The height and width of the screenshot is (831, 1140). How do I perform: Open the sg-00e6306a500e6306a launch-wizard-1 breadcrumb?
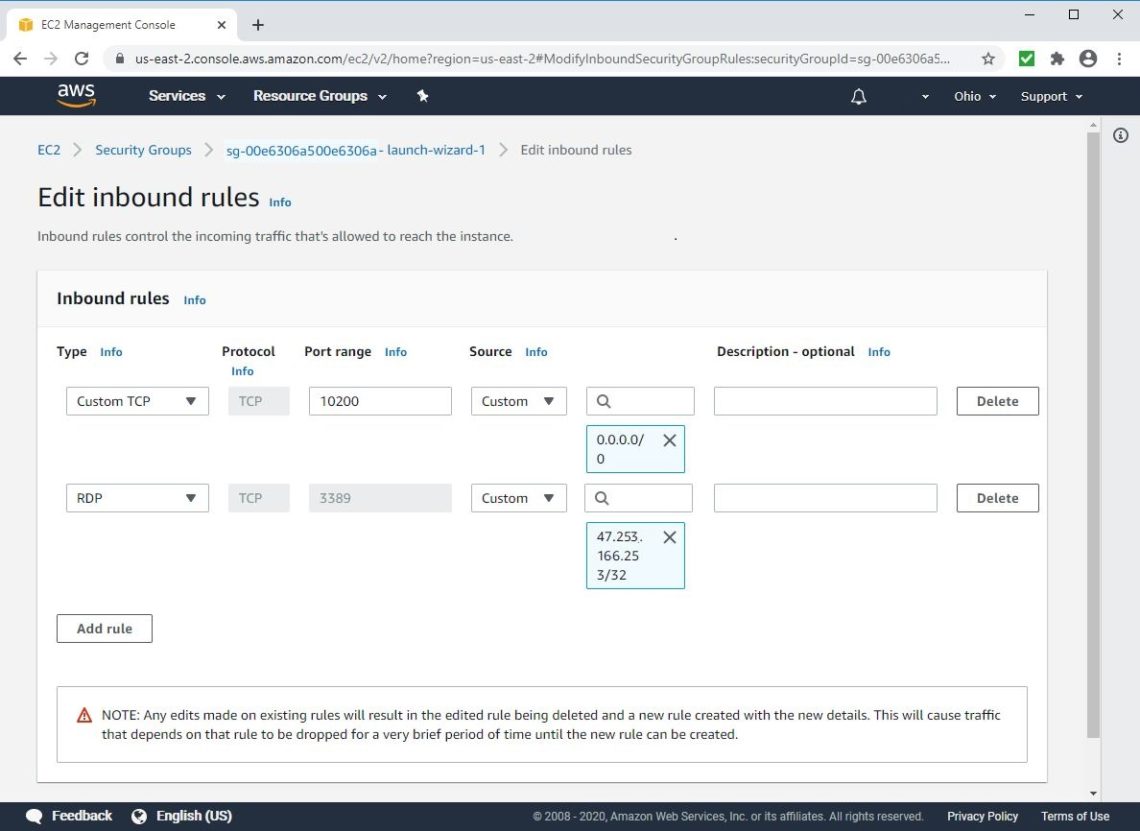click(x=356, y=150)
